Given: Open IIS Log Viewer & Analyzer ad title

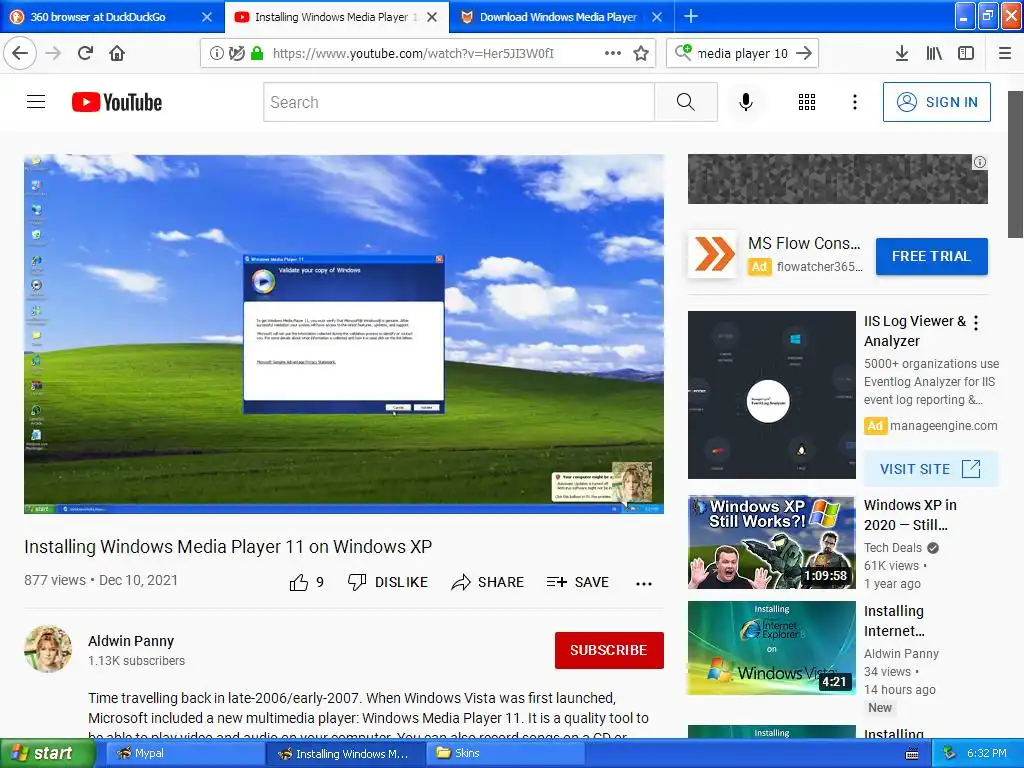Looking at the screenshot, I should (x=914, y=331).
